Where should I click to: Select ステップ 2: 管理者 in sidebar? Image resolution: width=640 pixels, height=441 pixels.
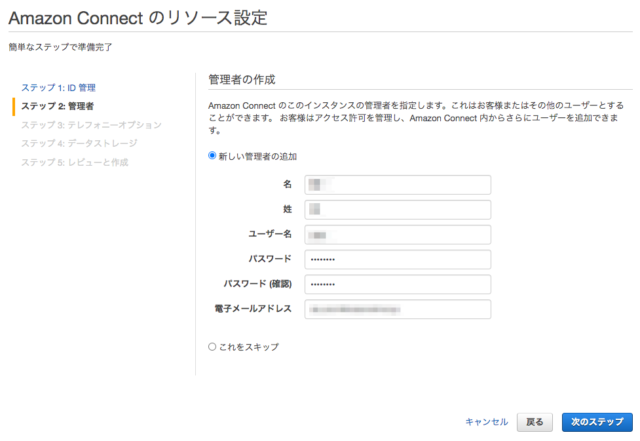[58, 106]
